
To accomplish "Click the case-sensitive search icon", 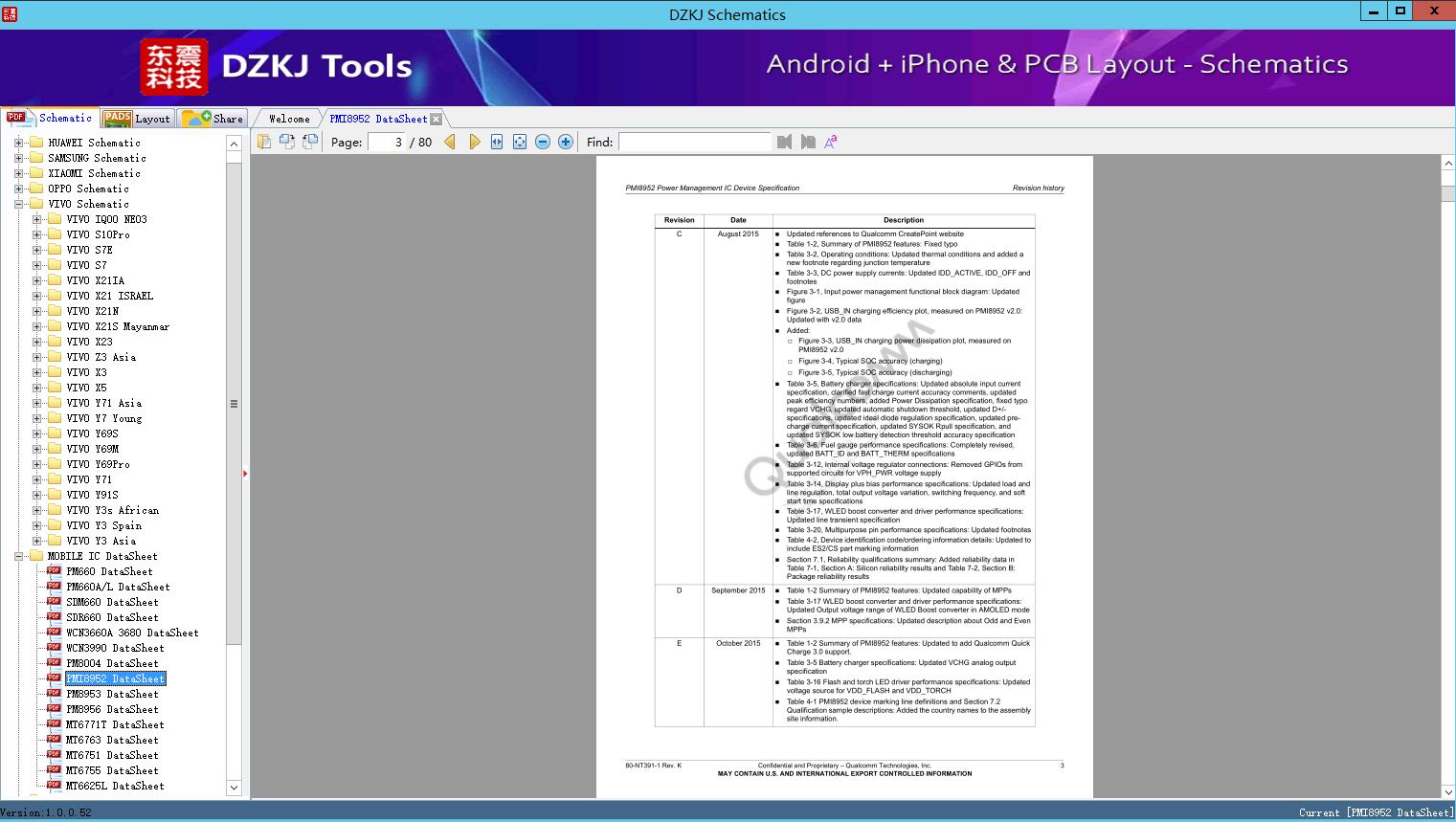I will tap(831, 141).
